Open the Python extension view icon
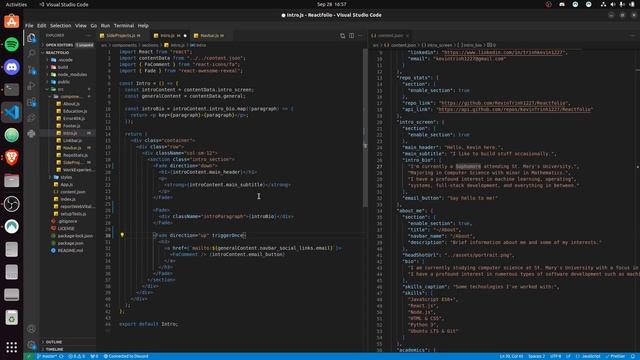Screen dimensions: 640x360 tap(31, 134)
